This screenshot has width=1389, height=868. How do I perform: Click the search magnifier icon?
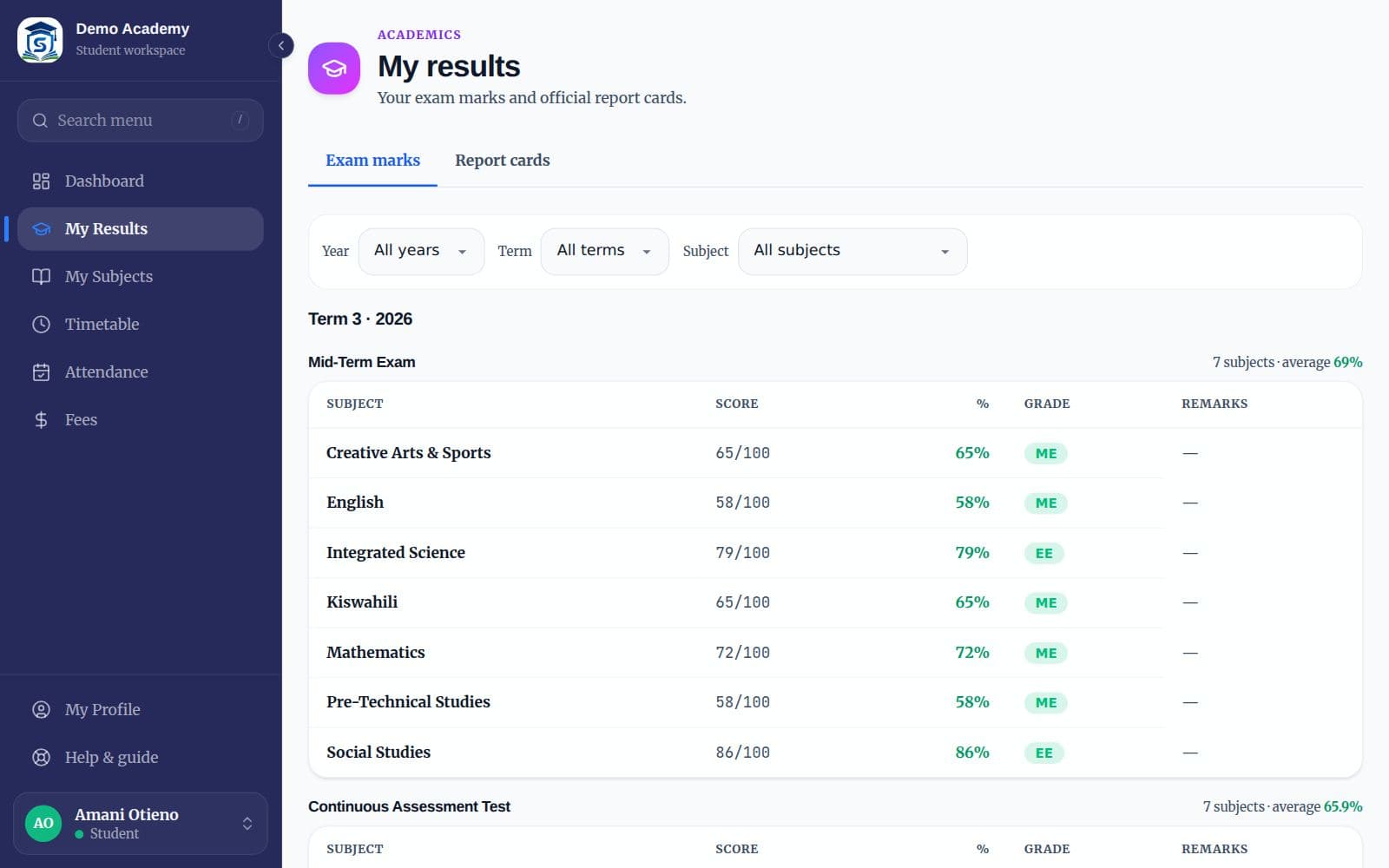click(40, 121)
